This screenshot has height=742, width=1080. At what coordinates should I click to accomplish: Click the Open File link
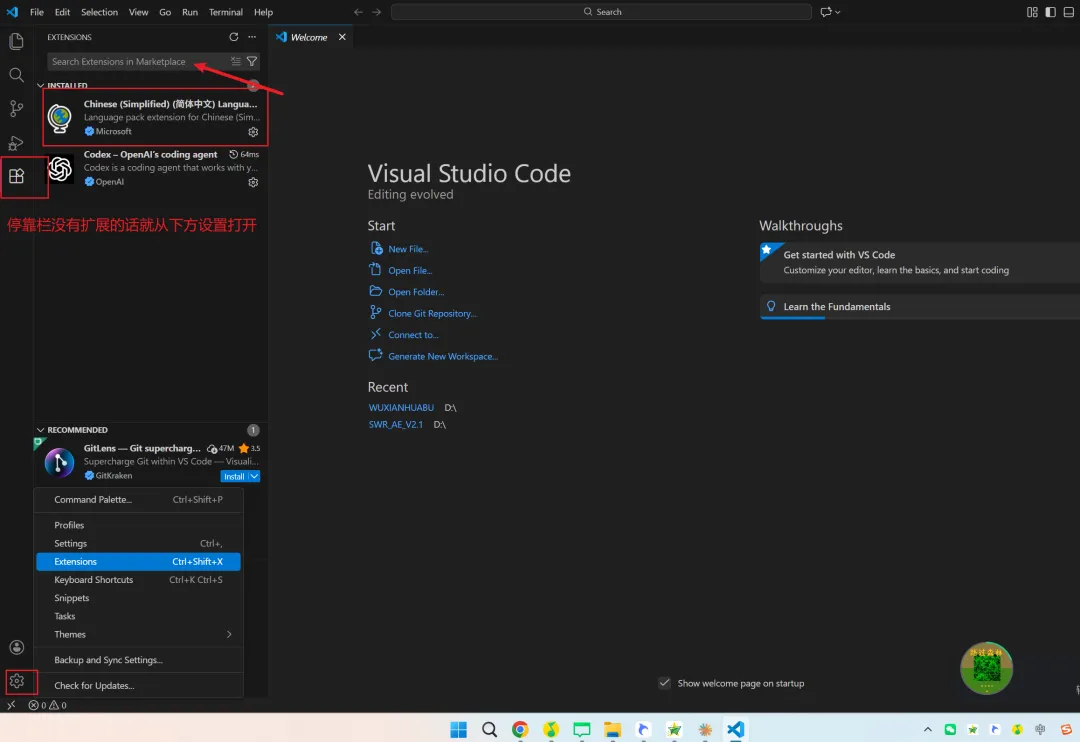410,270
